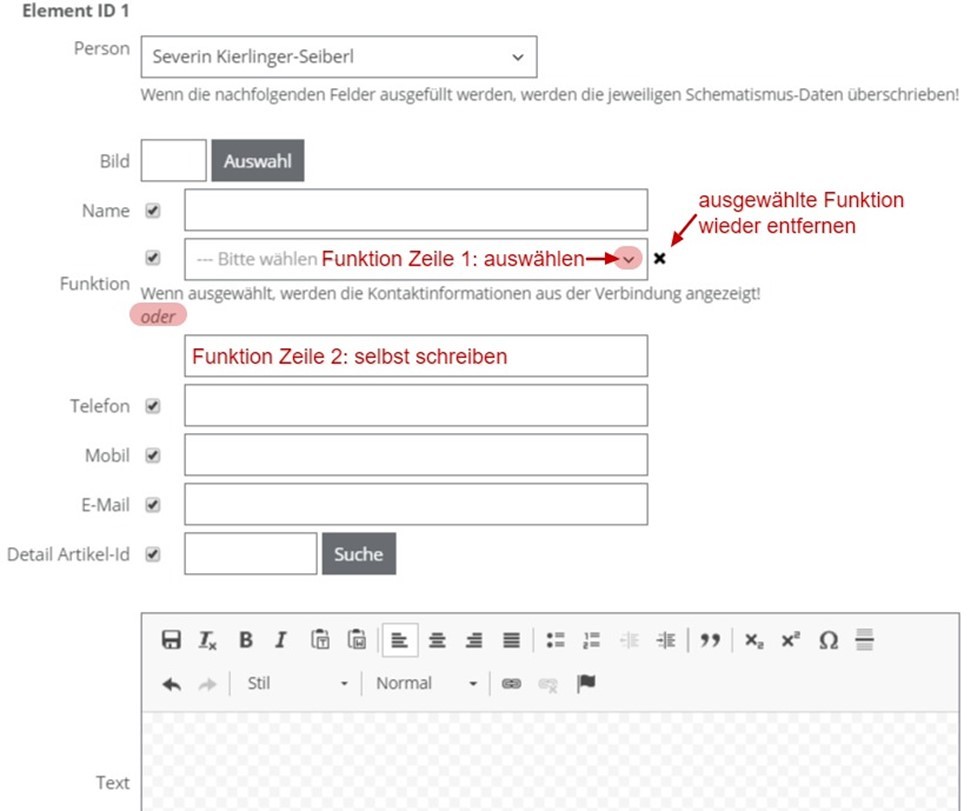Open the Normal paragraph format dropdown

pyautogui.click(x=427, y=684)
